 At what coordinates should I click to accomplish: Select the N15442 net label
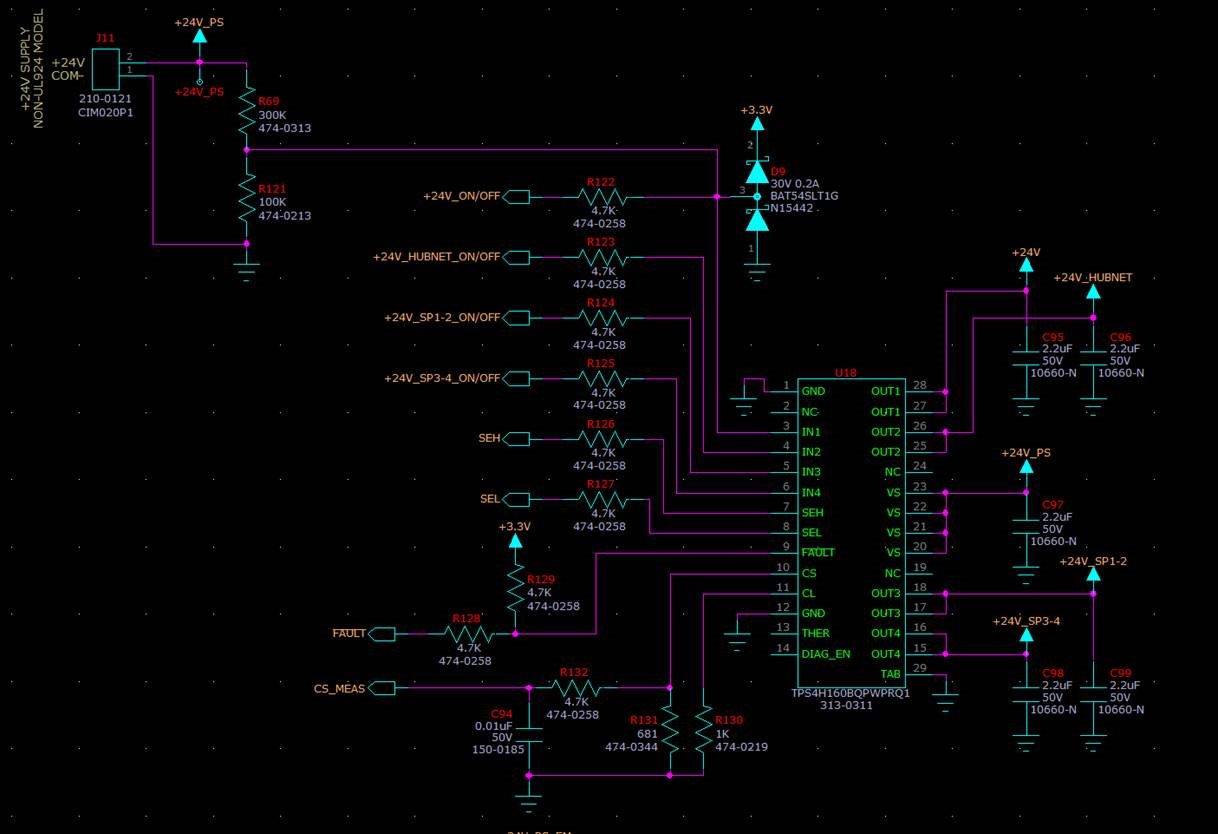[793, 209]
